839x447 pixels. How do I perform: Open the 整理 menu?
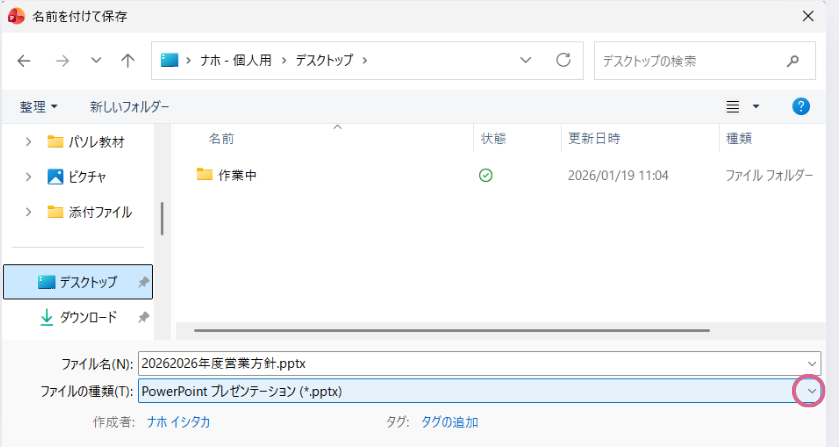tap(39, 106)
